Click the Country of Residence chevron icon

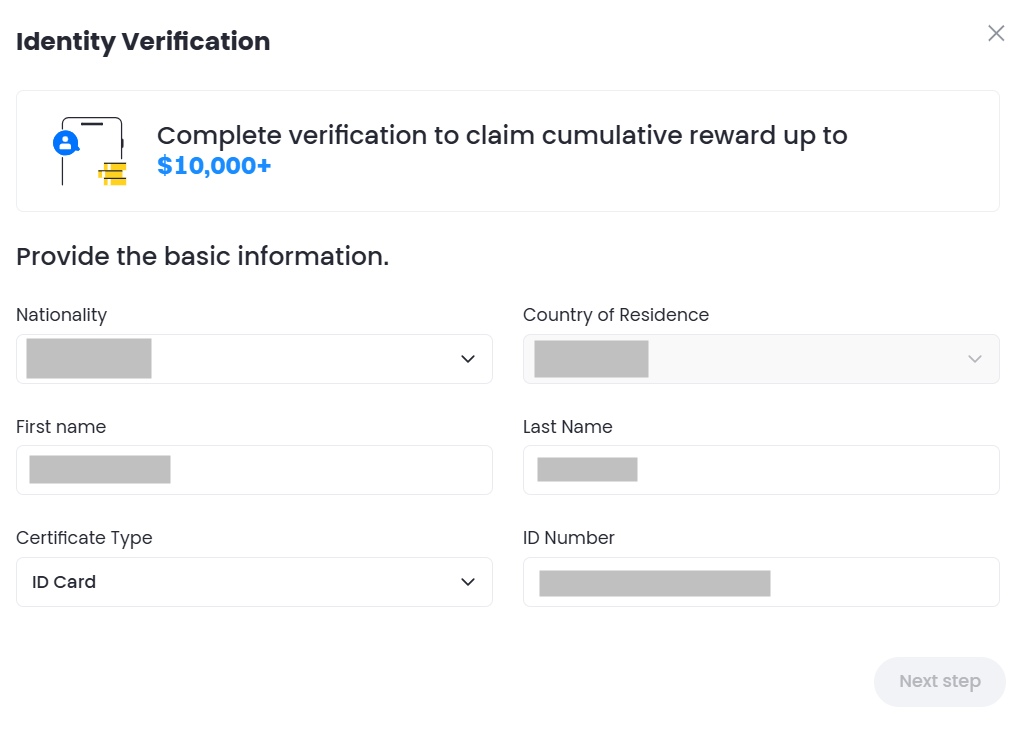[x=974, y=359]
